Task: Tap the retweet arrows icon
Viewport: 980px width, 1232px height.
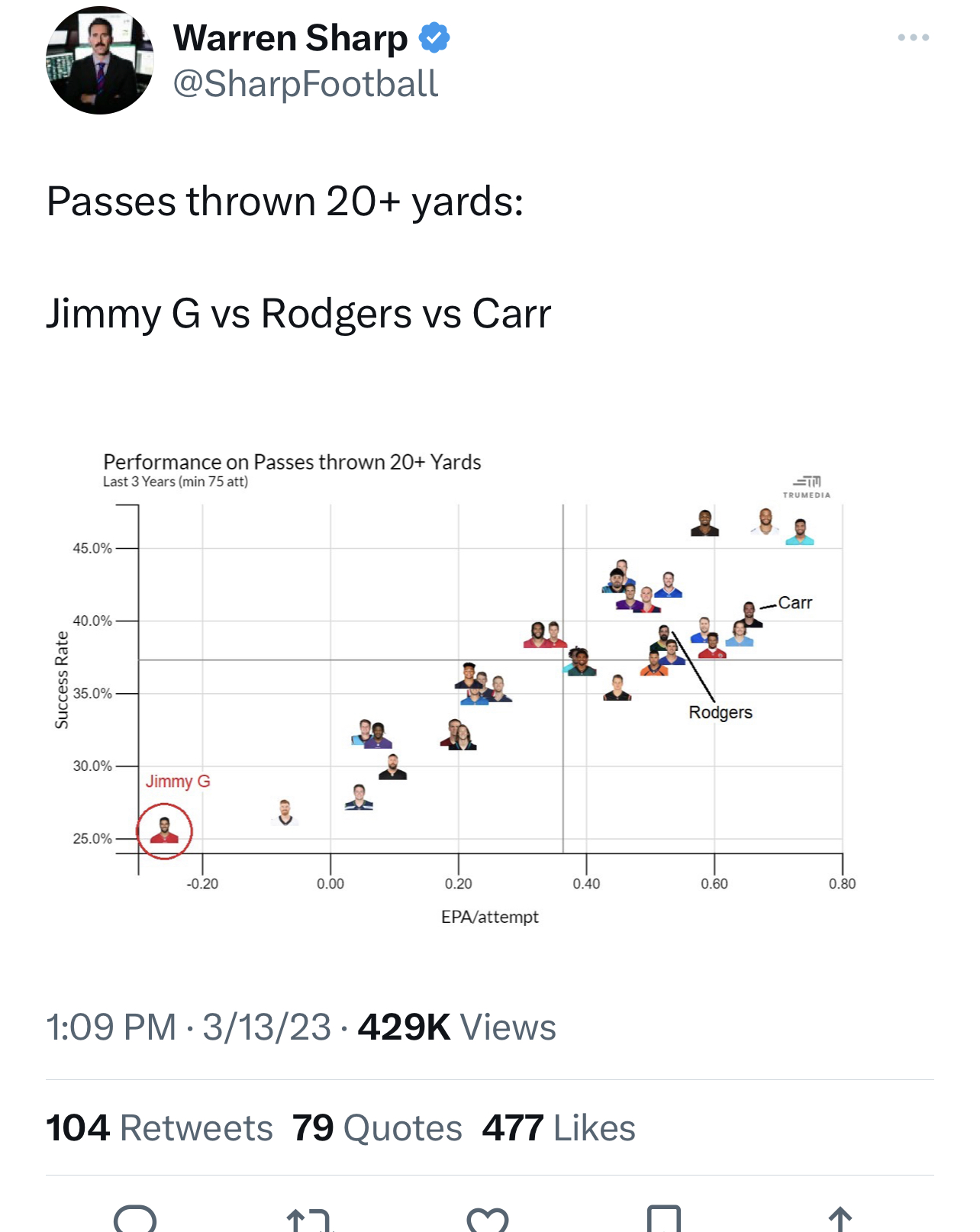Action: click(308, 1220)
